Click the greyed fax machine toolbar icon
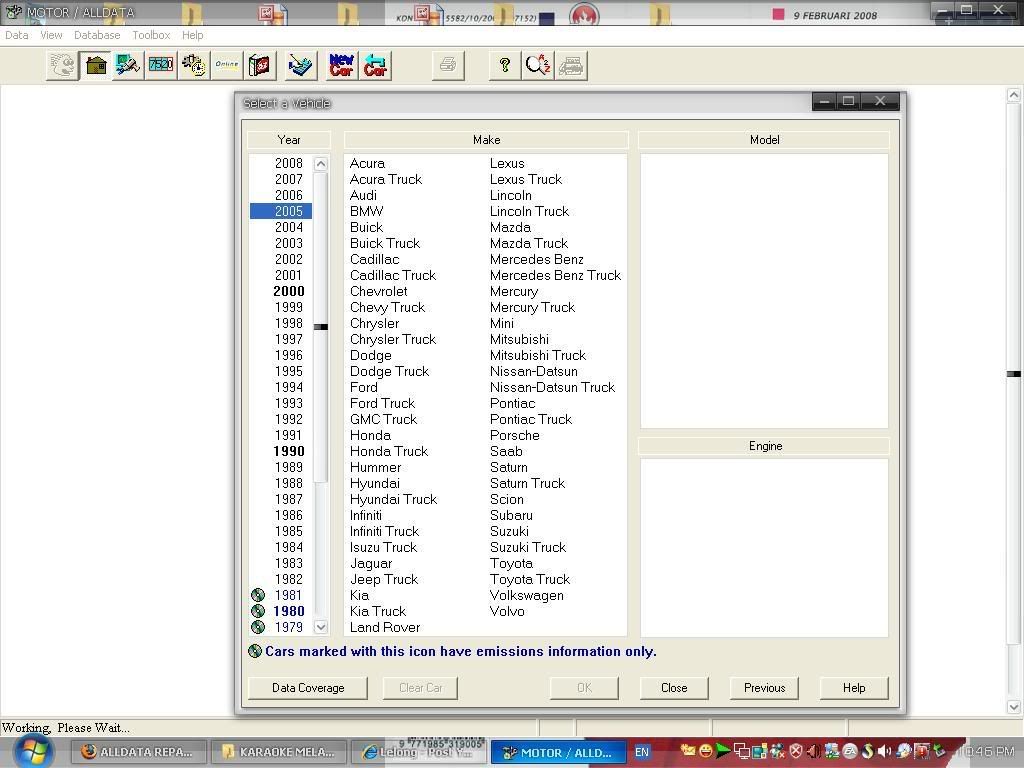 click(571, 65)
